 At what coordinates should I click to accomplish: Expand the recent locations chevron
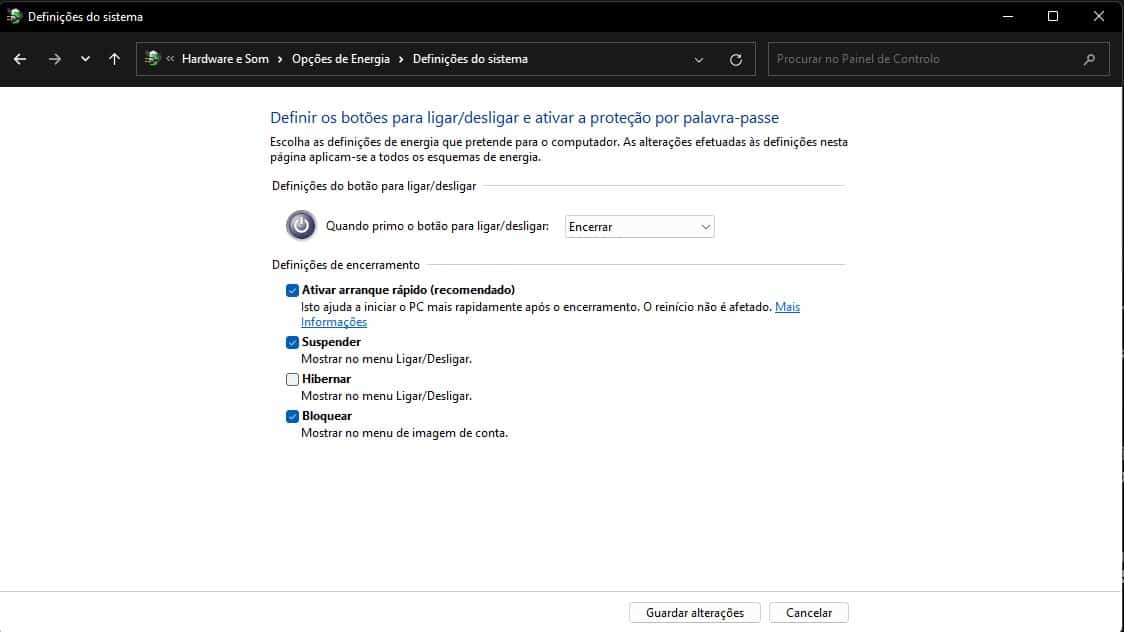85,59
